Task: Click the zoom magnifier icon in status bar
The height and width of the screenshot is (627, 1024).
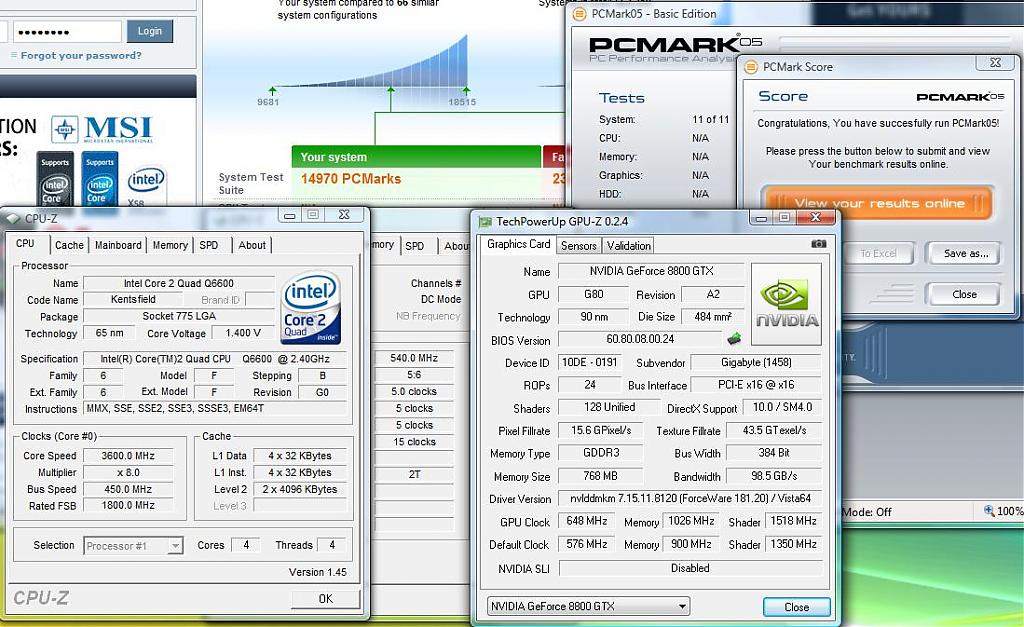Action: click(989, 511)
